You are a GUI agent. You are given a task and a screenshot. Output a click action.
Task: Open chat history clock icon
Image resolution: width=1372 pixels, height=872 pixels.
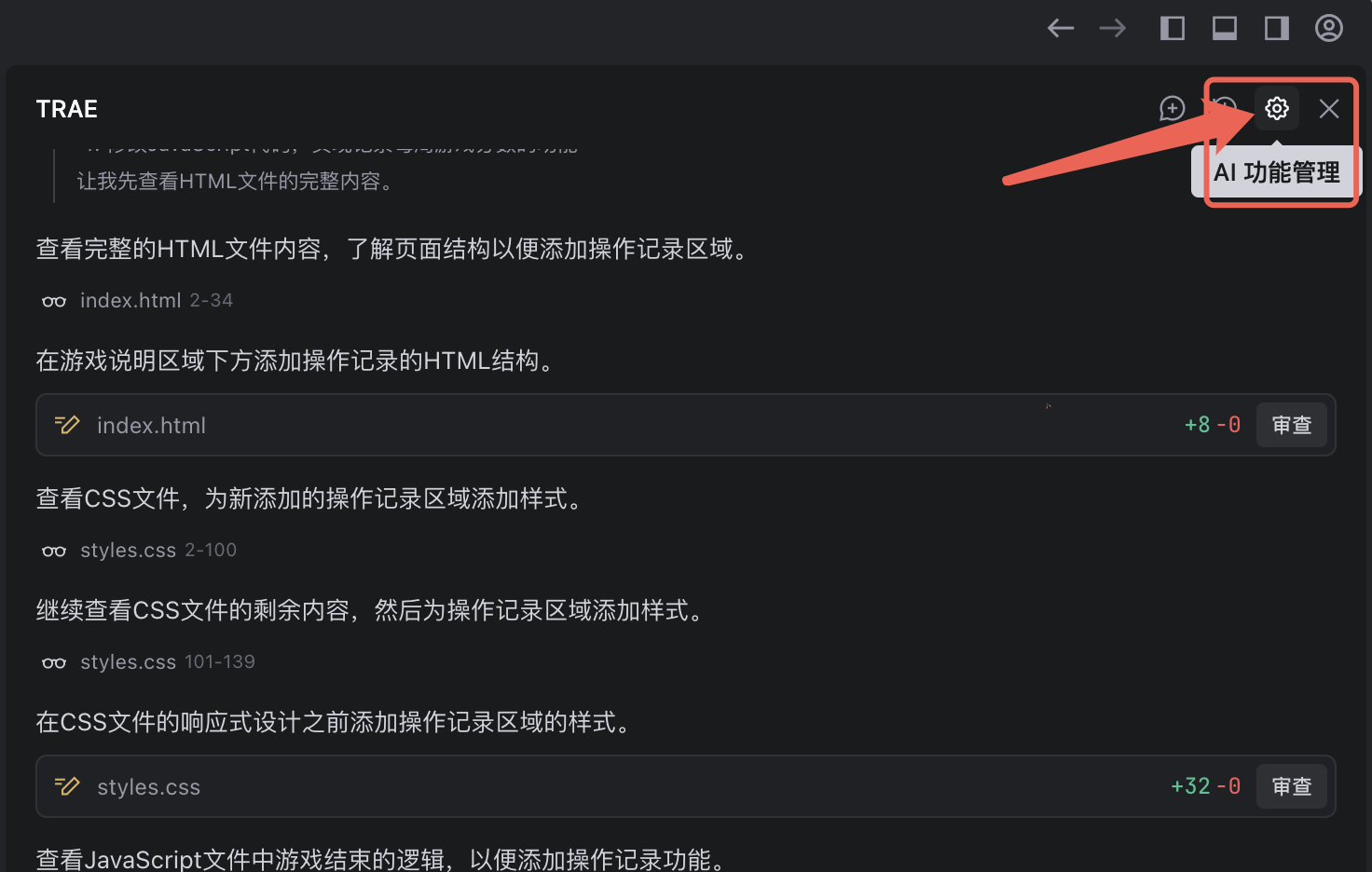(x=1225, y=109)
